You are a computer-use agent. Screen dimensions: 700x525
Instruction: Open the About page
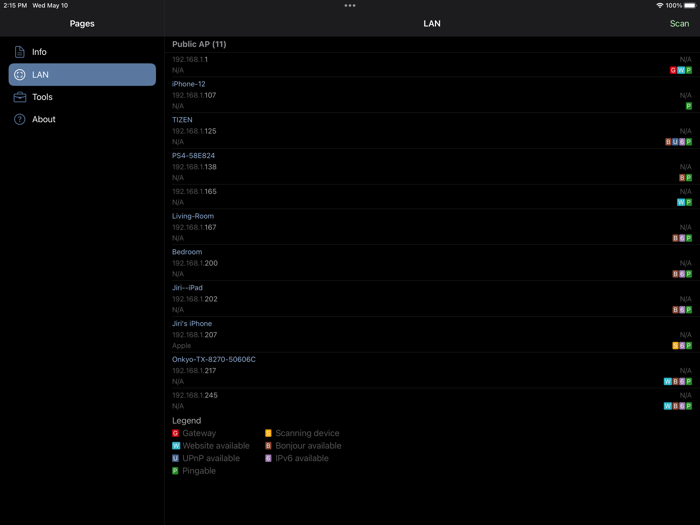[x=82, y=119]
